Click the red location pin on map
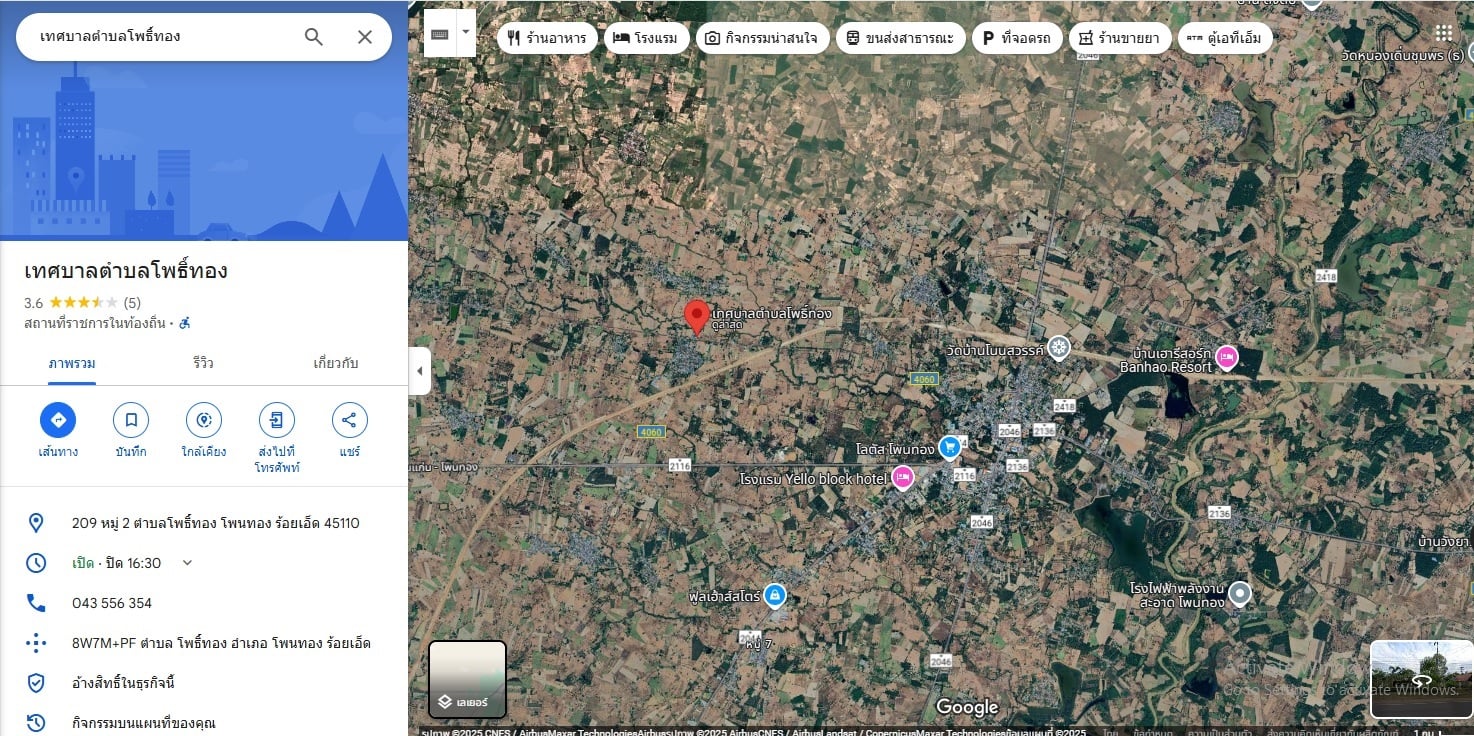The image size is (1474, 736). [696, 316]
